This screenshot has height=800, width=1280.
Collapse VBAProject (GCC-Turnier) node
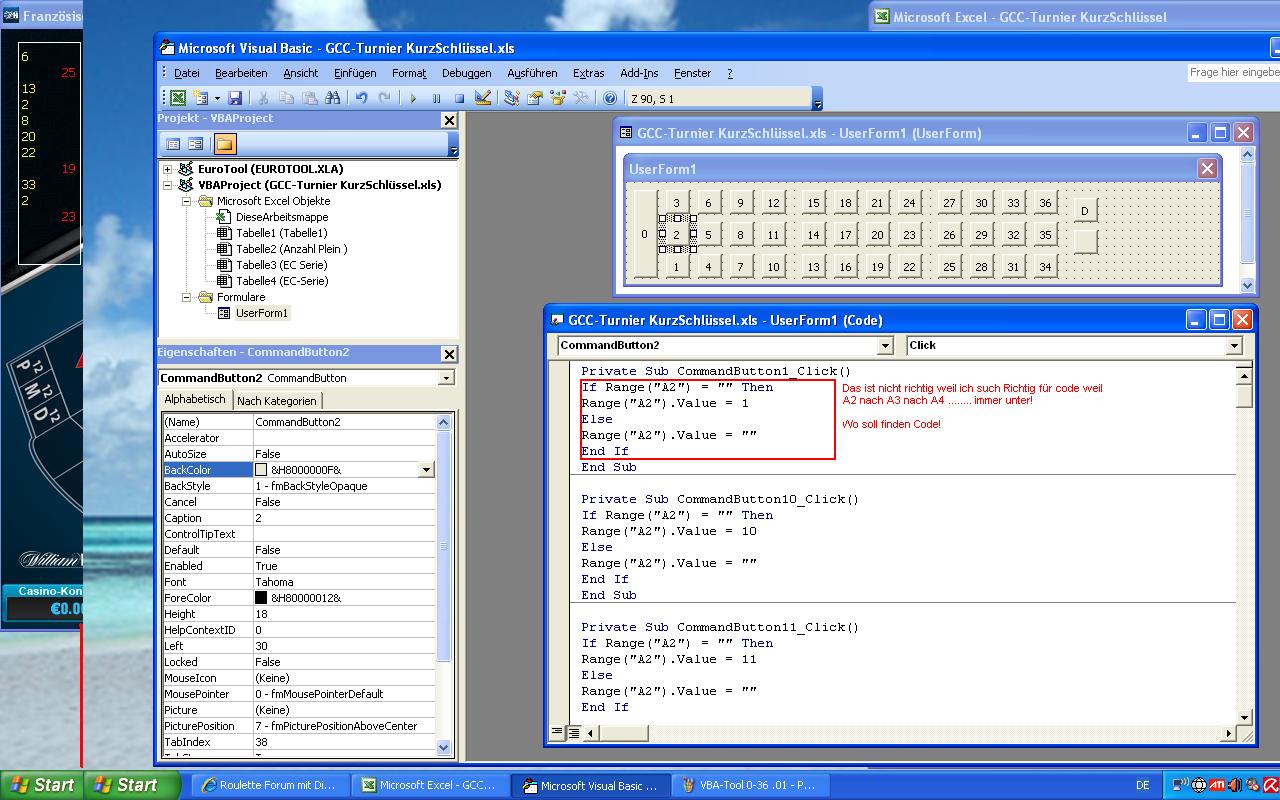[x=168, y=185]
